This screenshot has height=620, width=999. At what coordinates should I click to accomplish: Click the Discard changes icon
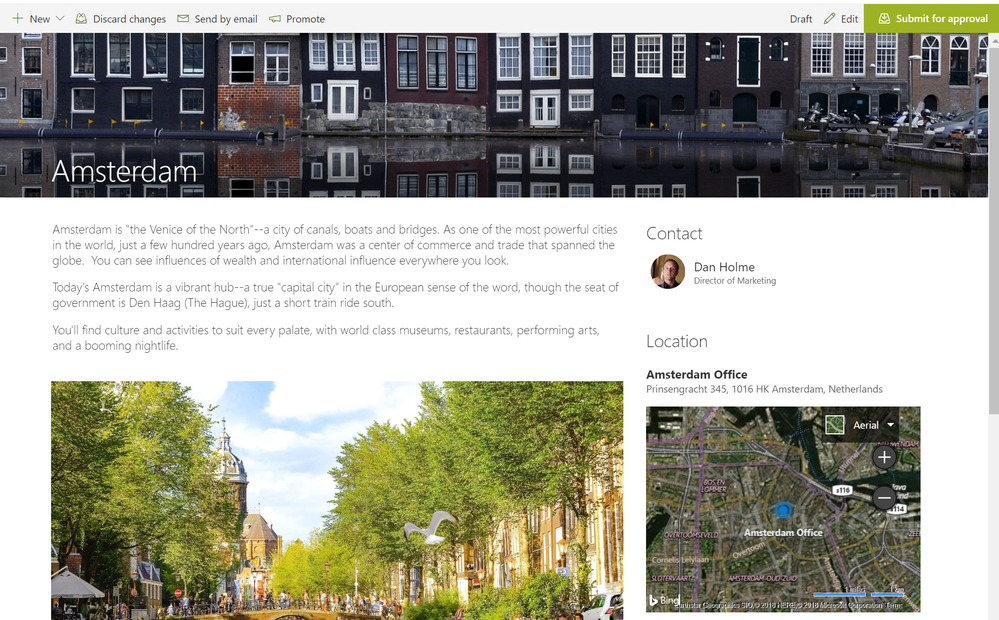click(81, 18)
